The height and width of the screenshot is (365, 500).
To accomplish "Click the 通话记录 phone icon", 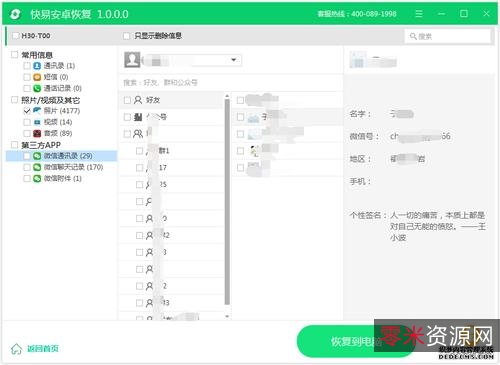I will tap(37, 88).
